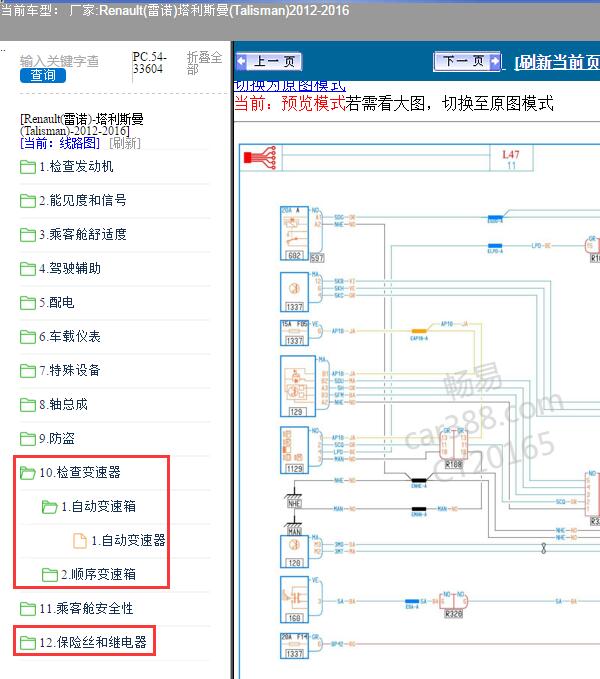Screen dimensions: 600x679
Task: Click the 刷新 link beside 当前:线路图
Action: click(125, 143)
